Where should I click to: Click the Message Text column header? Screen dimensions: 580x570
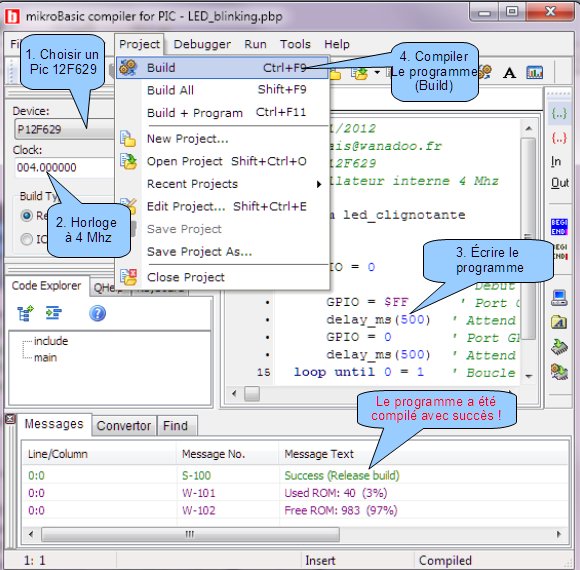424,454
